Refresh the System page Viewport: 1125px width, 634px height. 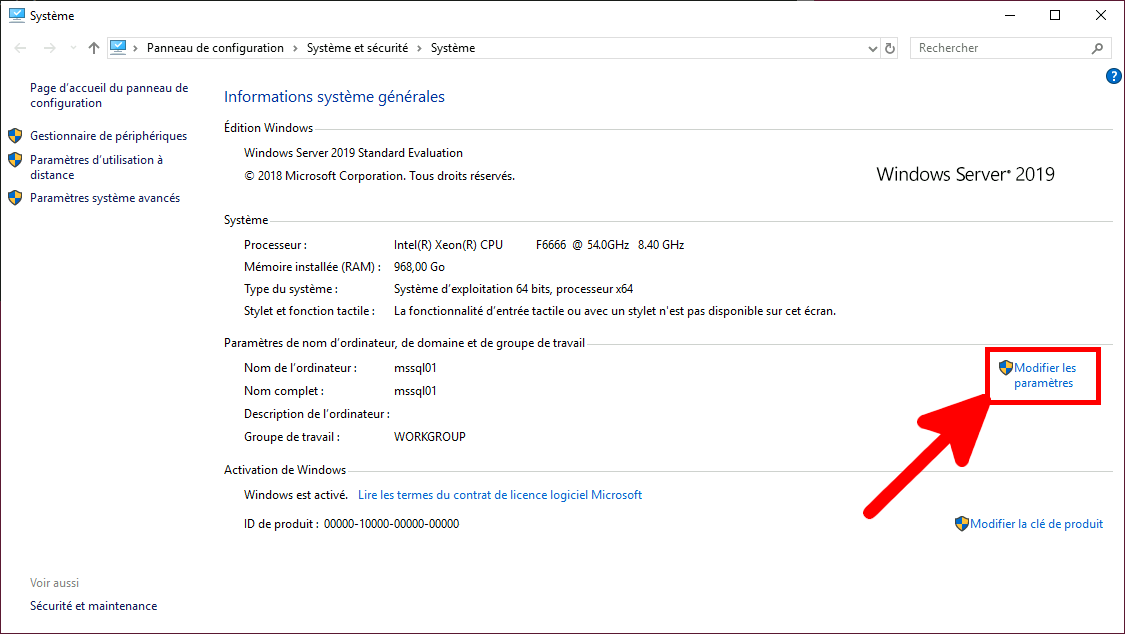pyautogui.click(x=890, y=48)
